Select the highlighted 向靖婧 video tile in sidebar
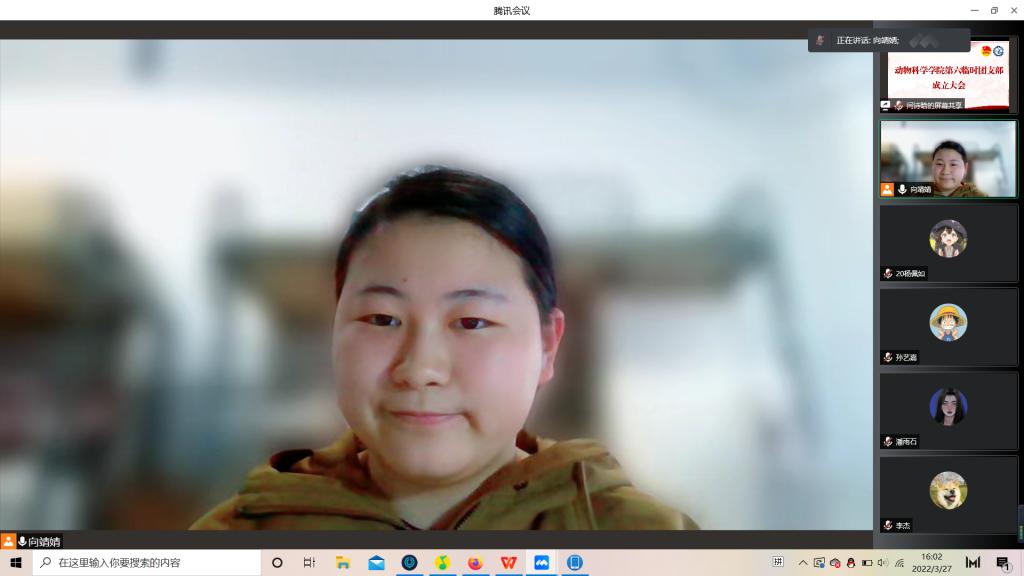 tap(948, 158)
